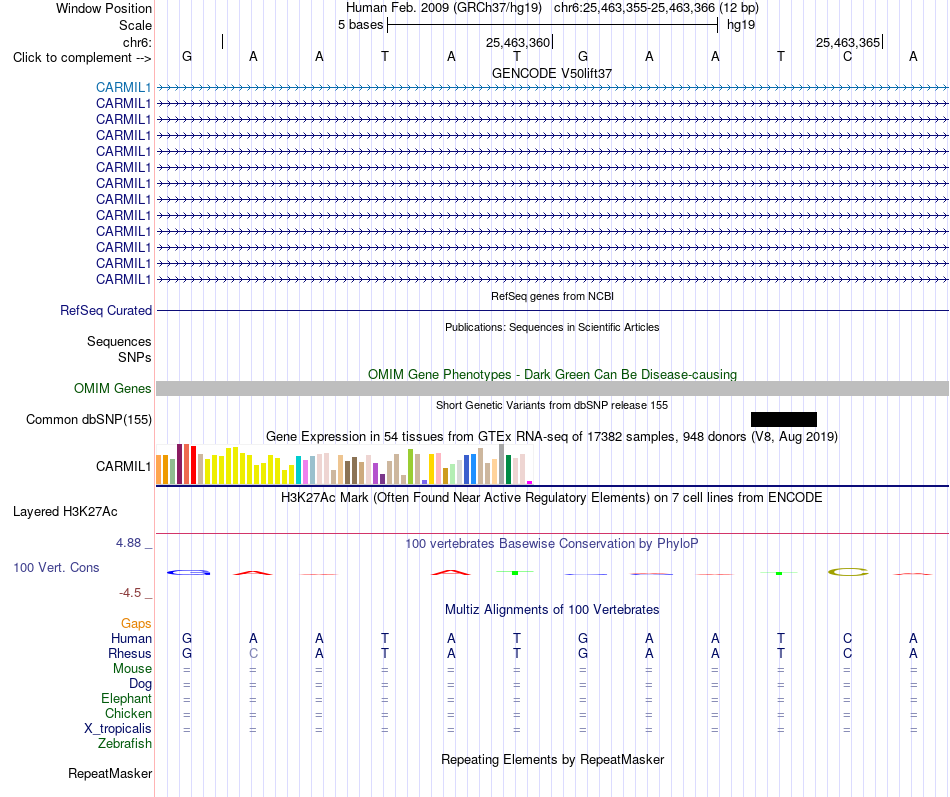Open the 'H3K27Ac Mark' ENCODE track title
Image resolution: width=950 pixels, height=797 pixels.
coord(552,498)
